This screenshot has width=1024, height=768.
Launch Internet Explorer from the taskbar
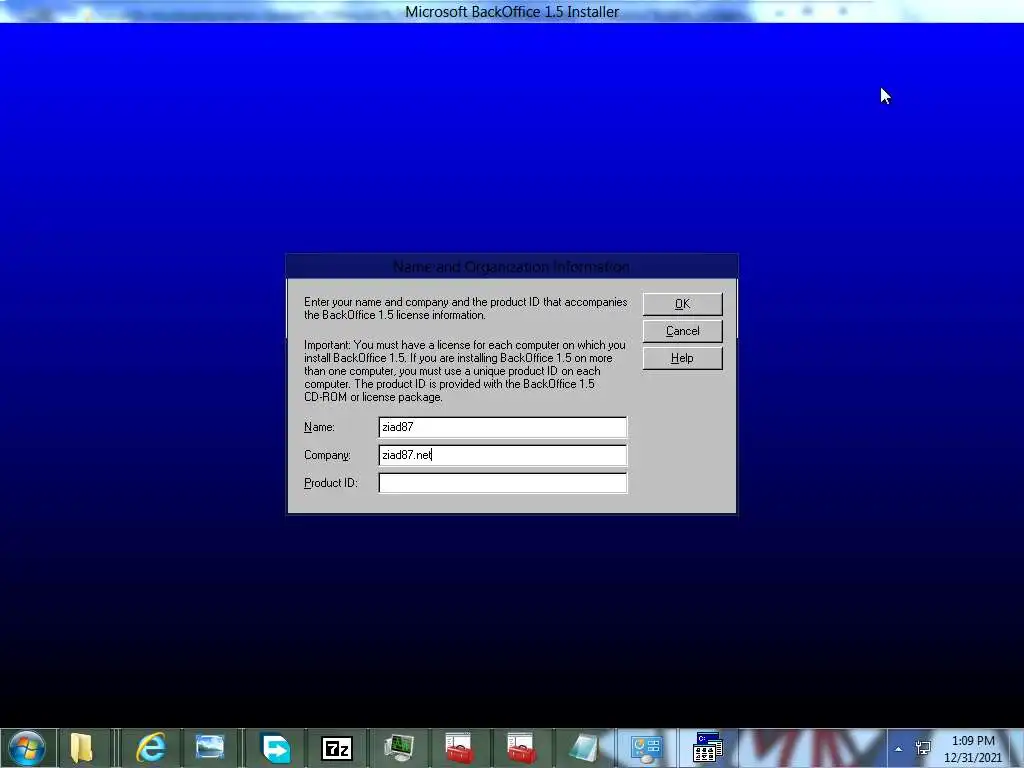pyautogui.click(x=151, y=748)
